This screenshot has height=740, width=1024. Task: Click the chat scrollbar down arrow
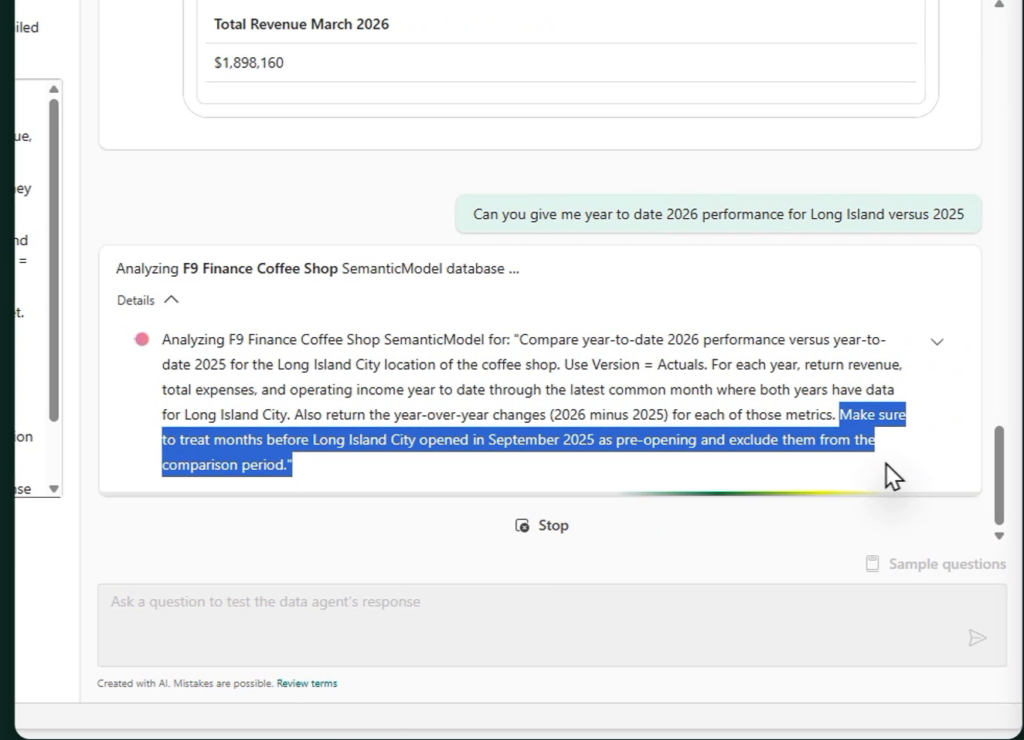(x=999, y=536)
